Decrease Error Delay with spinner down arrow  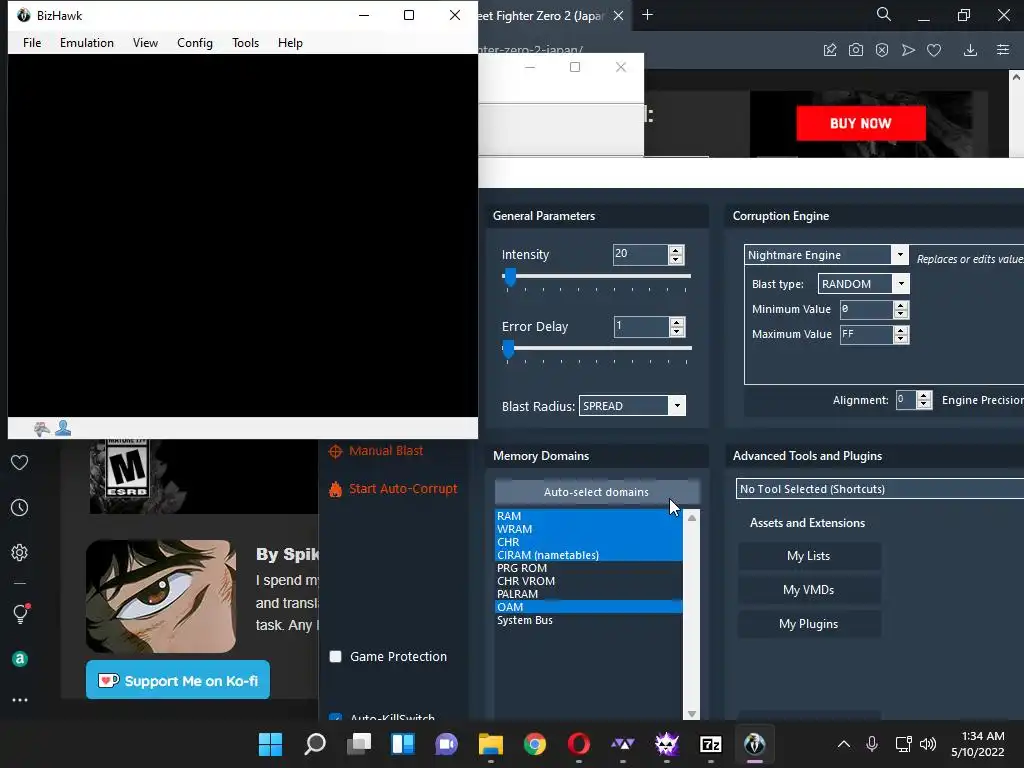pos(677,331)
